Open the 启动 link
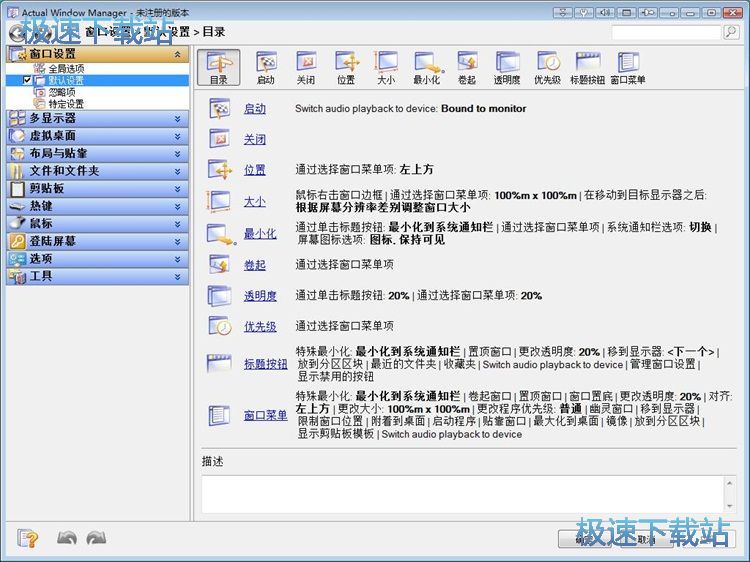 point(254,109)
